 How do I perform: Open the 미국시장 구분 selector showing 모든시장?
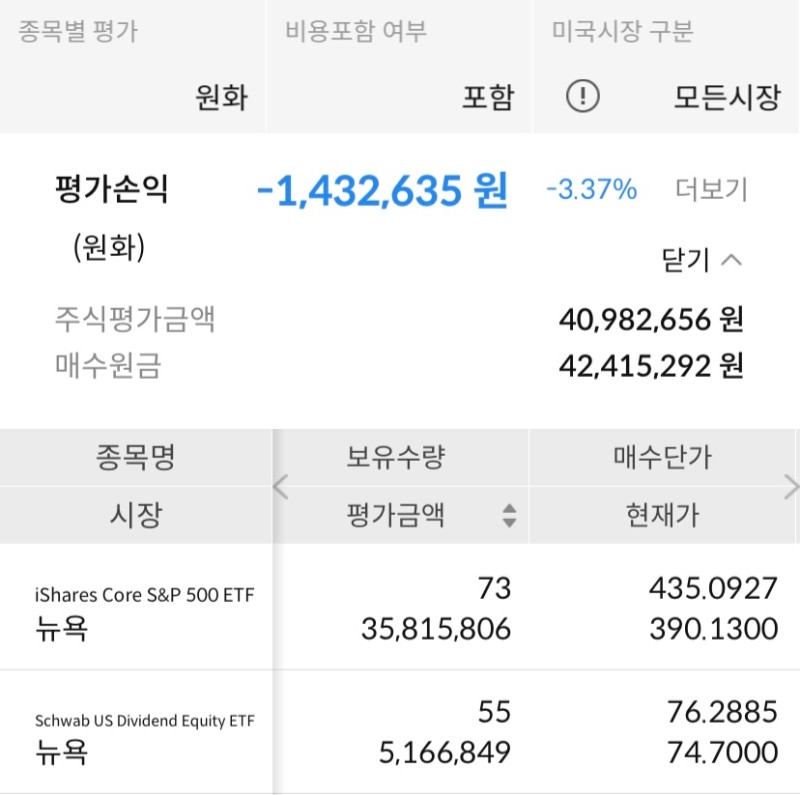coord(666,67)
